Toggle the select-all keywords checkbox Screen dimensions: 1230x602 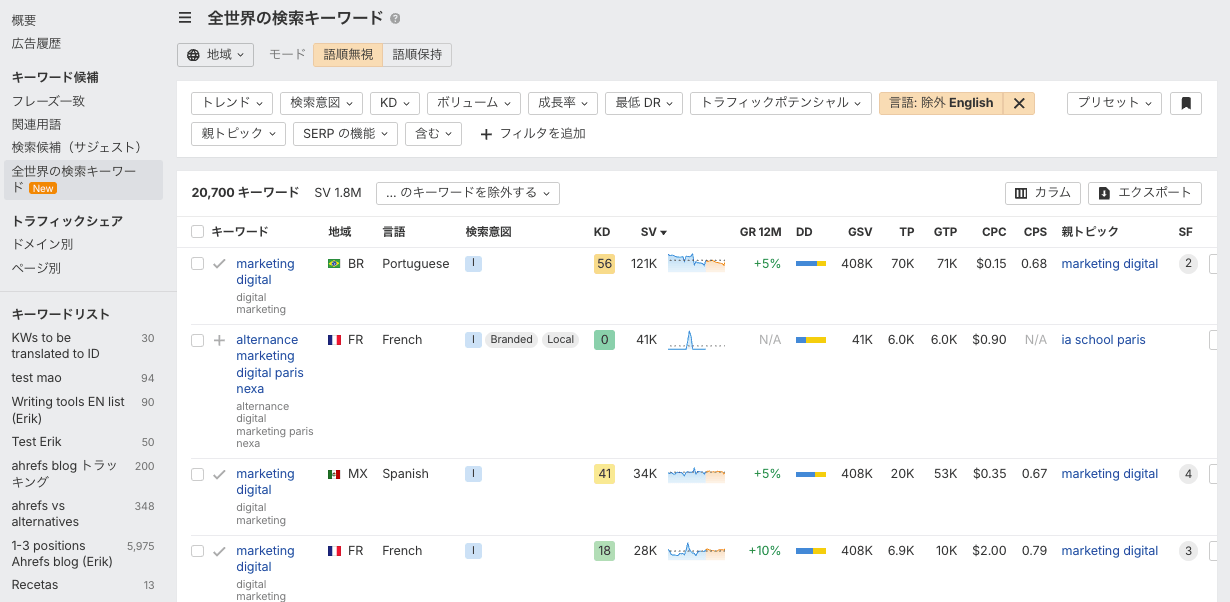click(x=198, y=232)
